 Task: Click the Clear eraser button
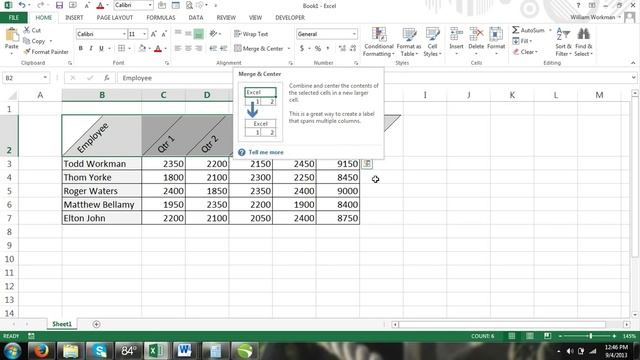tap(525, 52)
